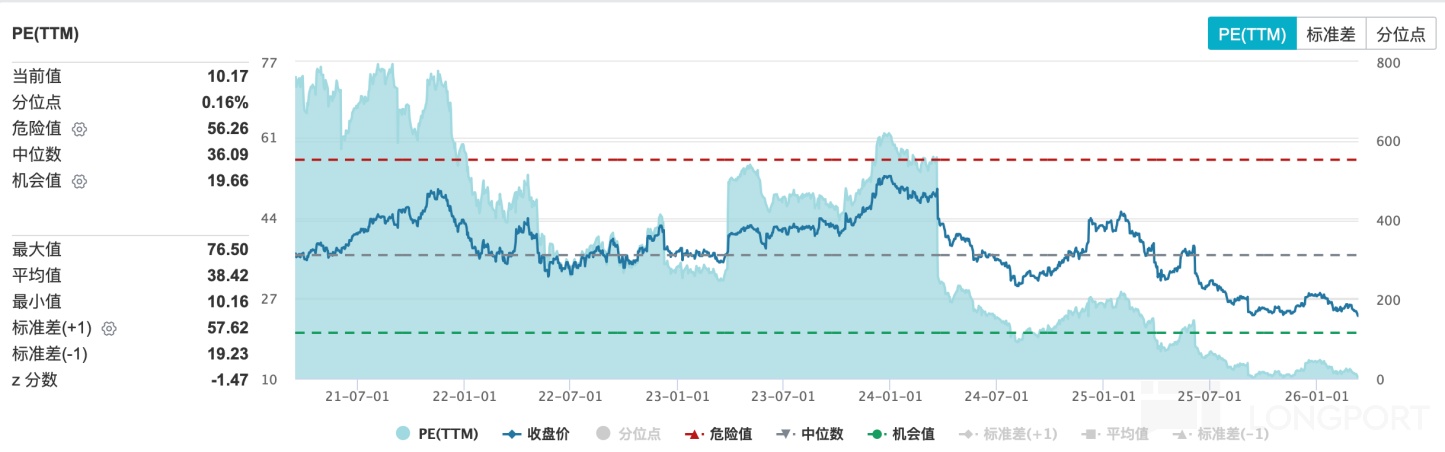Click the 24-01-01 date label on axis

point(888,397)
